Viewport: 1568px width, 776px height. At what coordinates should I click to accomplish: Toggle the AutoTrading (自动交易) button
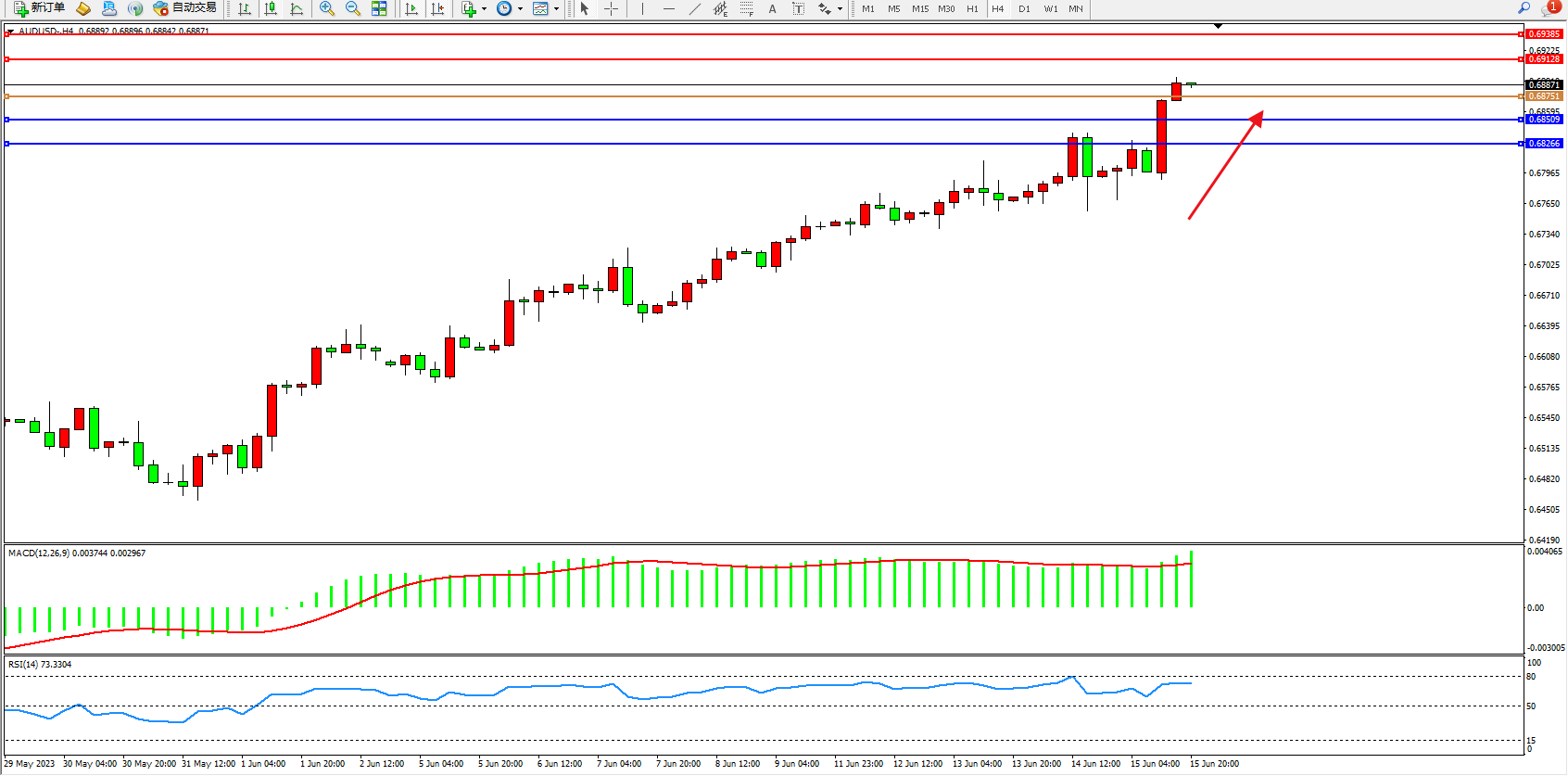185,8
